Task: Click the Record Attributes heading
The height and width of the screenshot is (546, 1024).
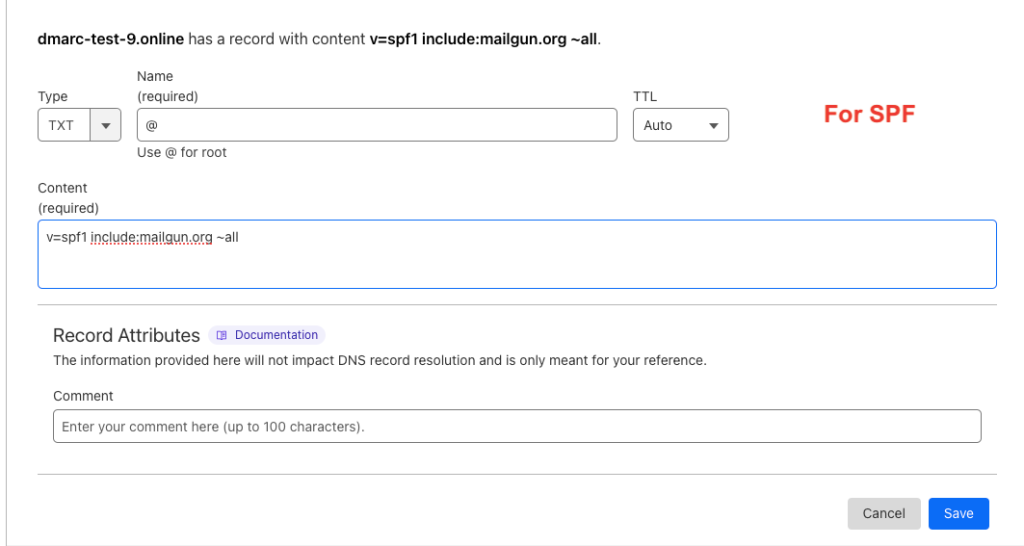Action: pyautogui.click(x=126, y=335)
